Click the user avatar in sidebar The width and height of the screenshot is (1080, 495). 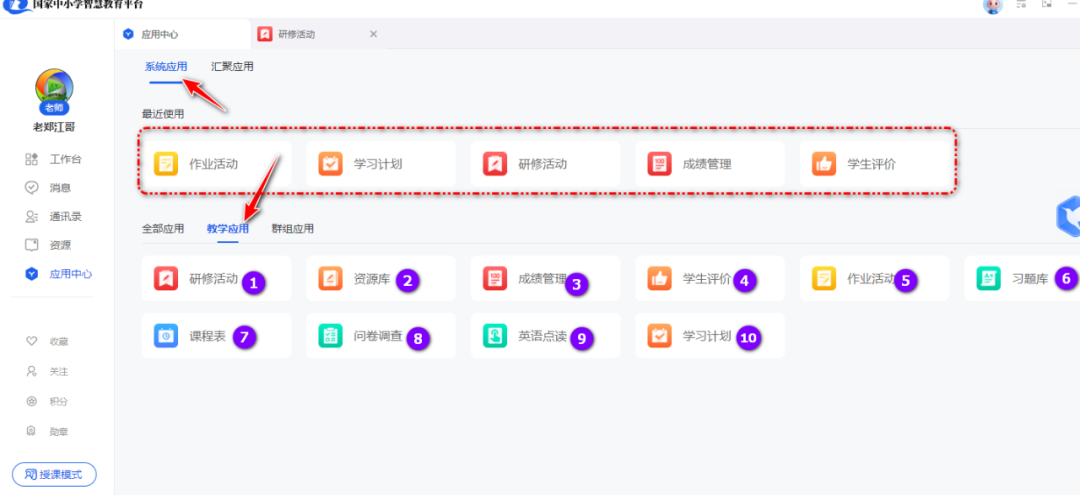[54, 87]
